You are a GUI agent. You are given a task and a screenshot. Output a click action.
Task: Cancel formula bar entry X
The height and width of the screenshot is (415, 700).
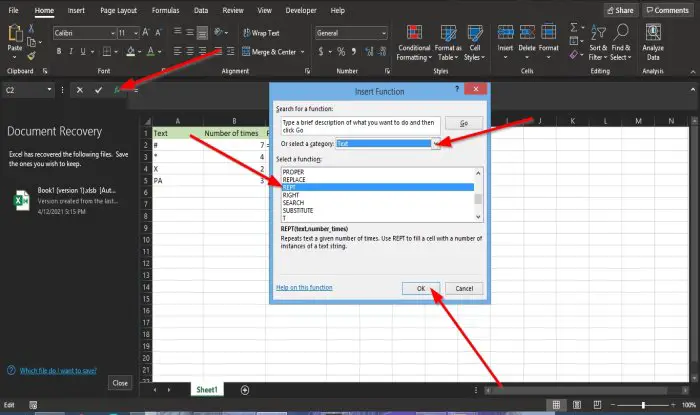(x=79, y=90)
